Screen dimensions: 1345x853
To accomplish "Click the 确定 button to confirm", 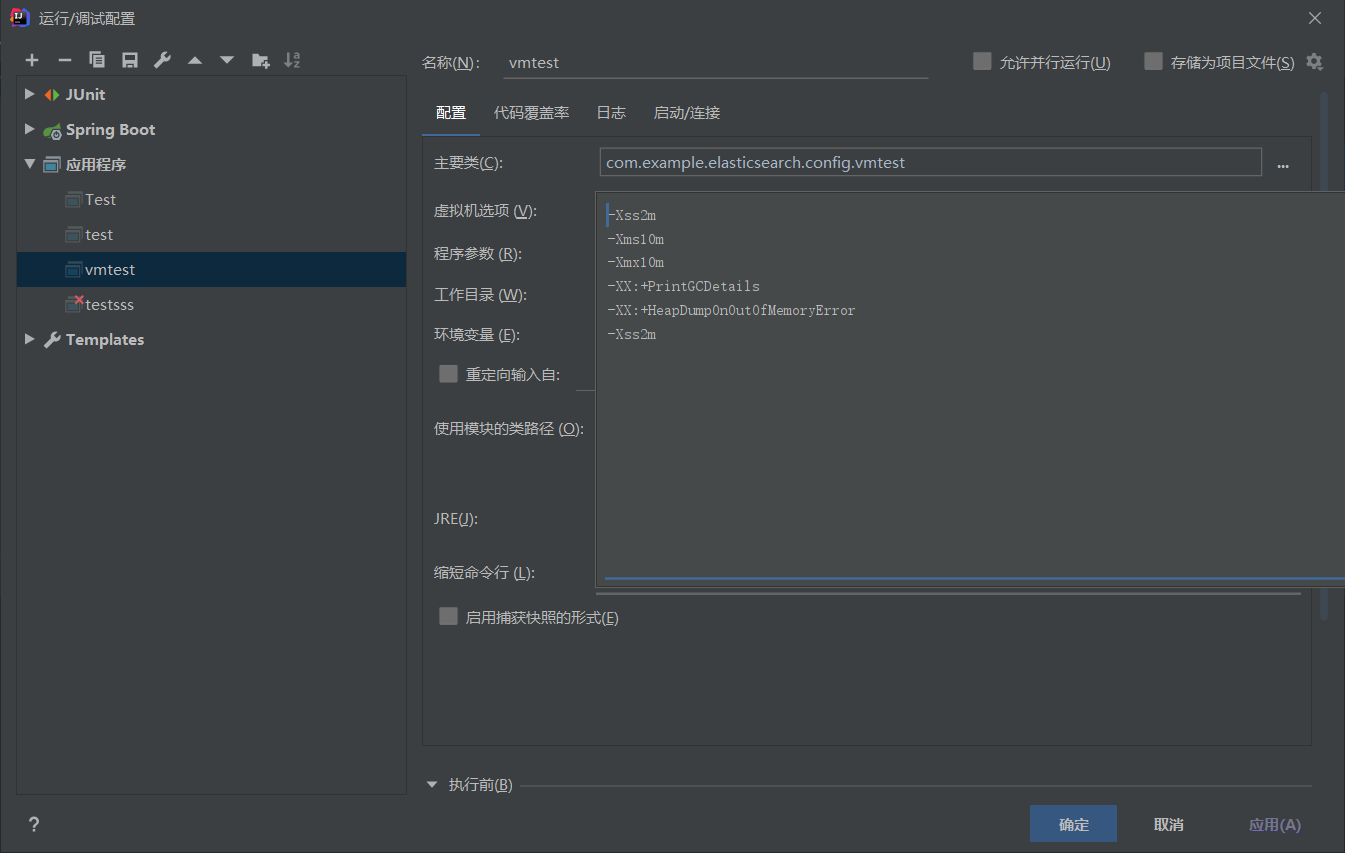I will [x=1073, y=823].
